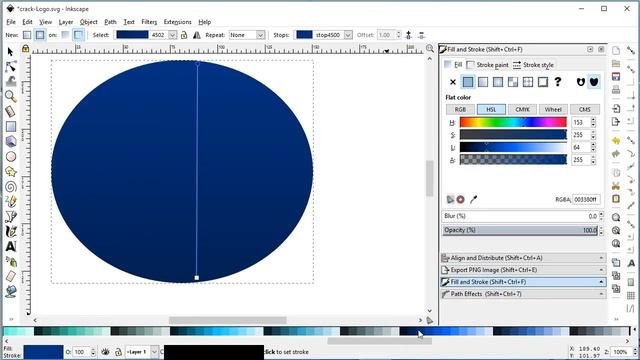Select the Zoom tool in toolbox
The height and width of the screenshot is (360, 640).
tap(11, 96)
